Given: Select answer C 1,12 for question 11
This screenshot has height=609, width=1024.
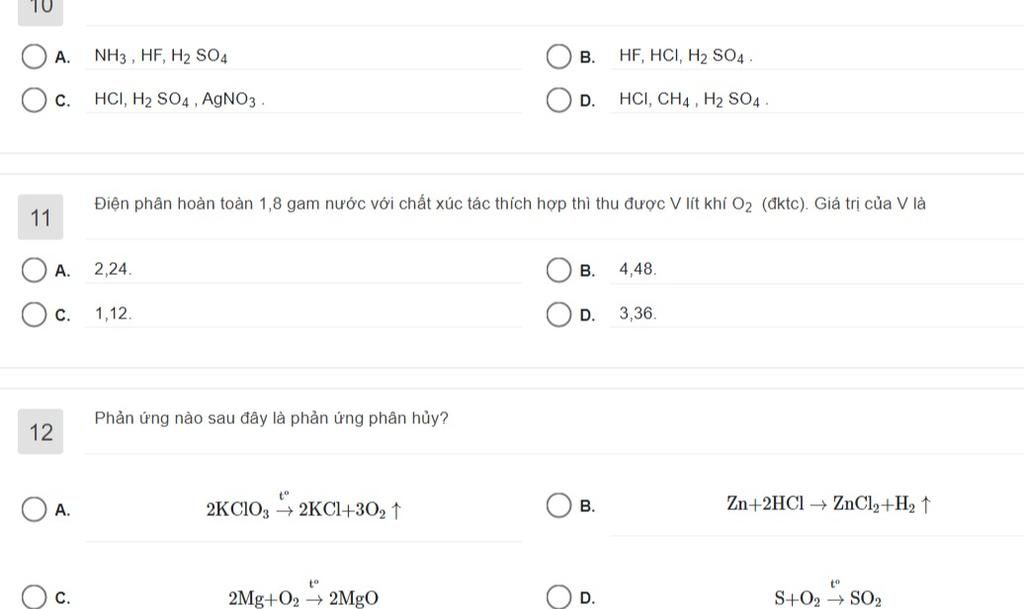Looking at the screenshot, I should [34, 315].
